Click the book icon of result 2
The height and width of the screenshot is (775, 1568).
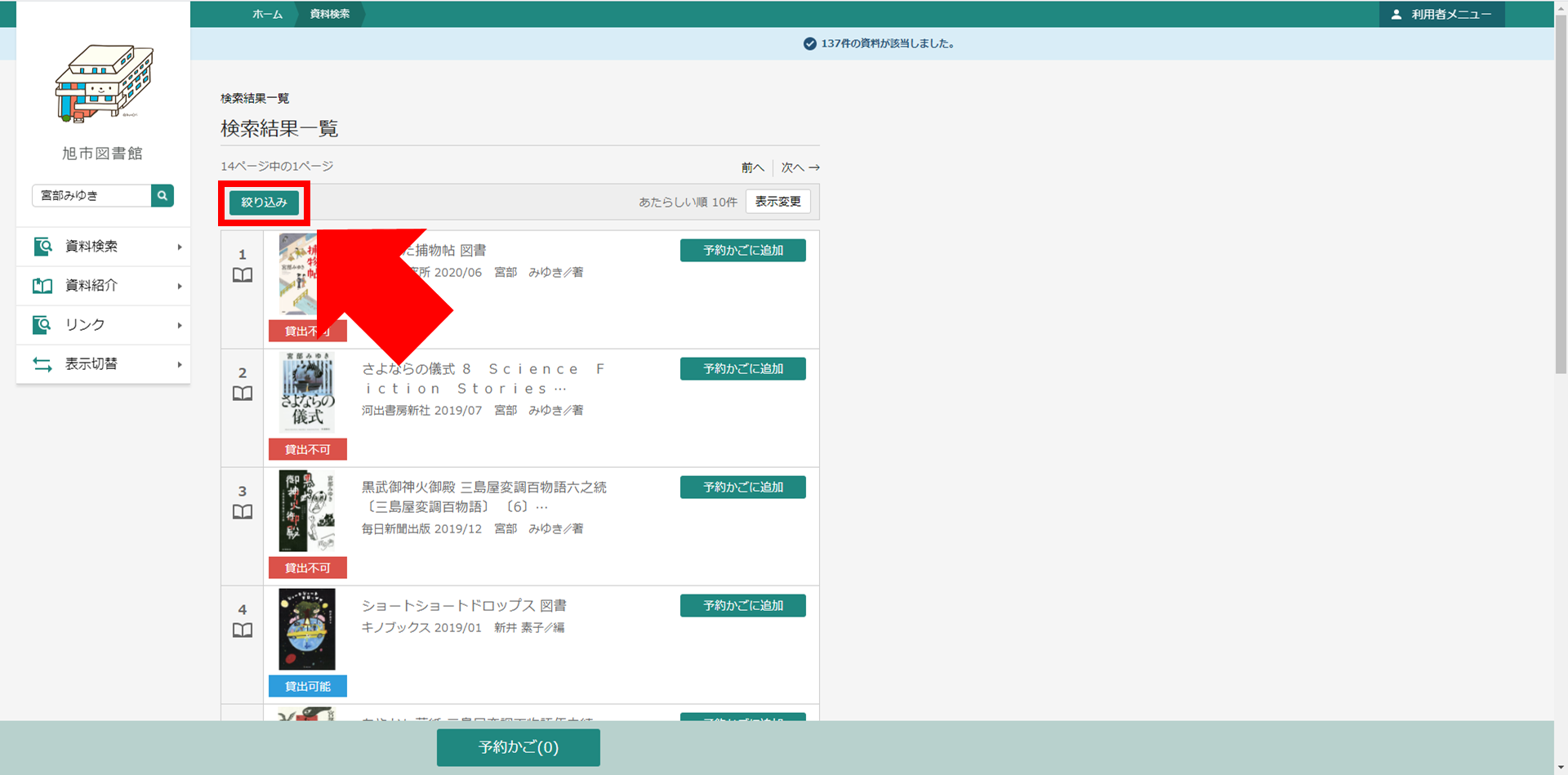[243, 394]
